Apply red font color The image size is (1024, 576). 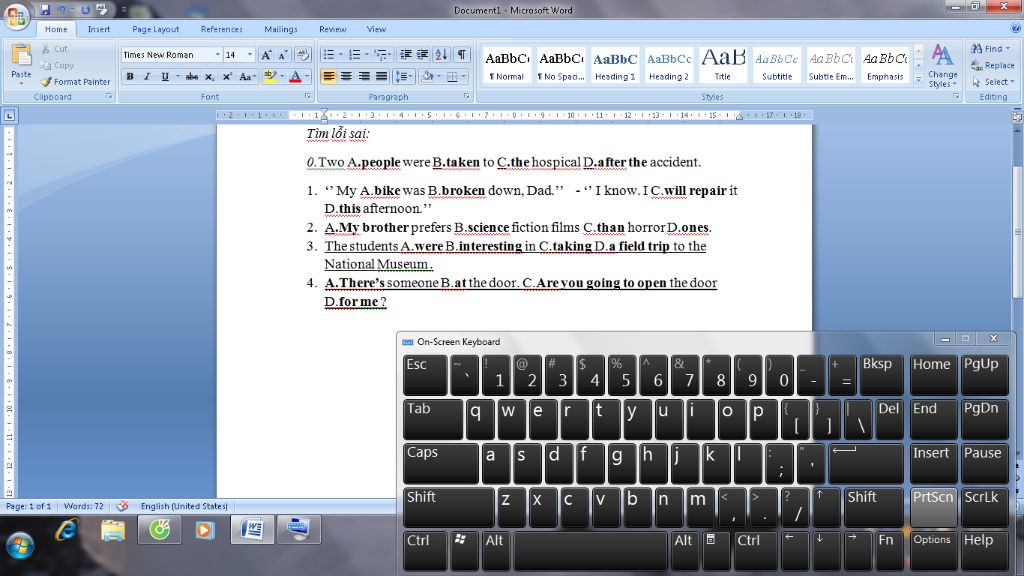tap(295, 76)
